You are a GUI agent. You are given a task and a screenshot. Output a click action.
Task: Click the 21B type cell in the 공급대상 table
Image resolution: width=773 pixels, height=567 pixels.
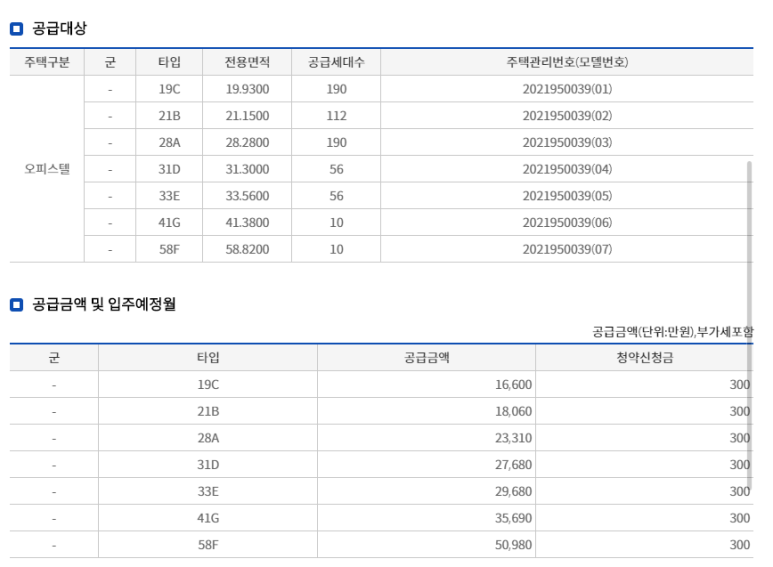tap(169, 116)
